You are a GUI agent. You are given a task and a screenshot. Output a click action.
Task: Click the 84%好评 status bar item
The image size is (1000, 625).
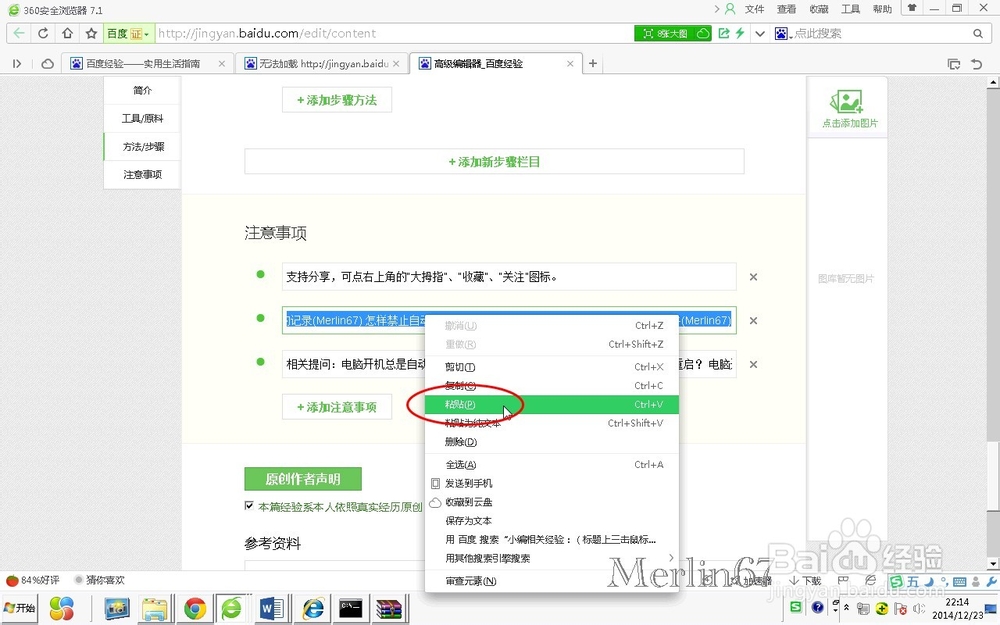click(33, 580)
